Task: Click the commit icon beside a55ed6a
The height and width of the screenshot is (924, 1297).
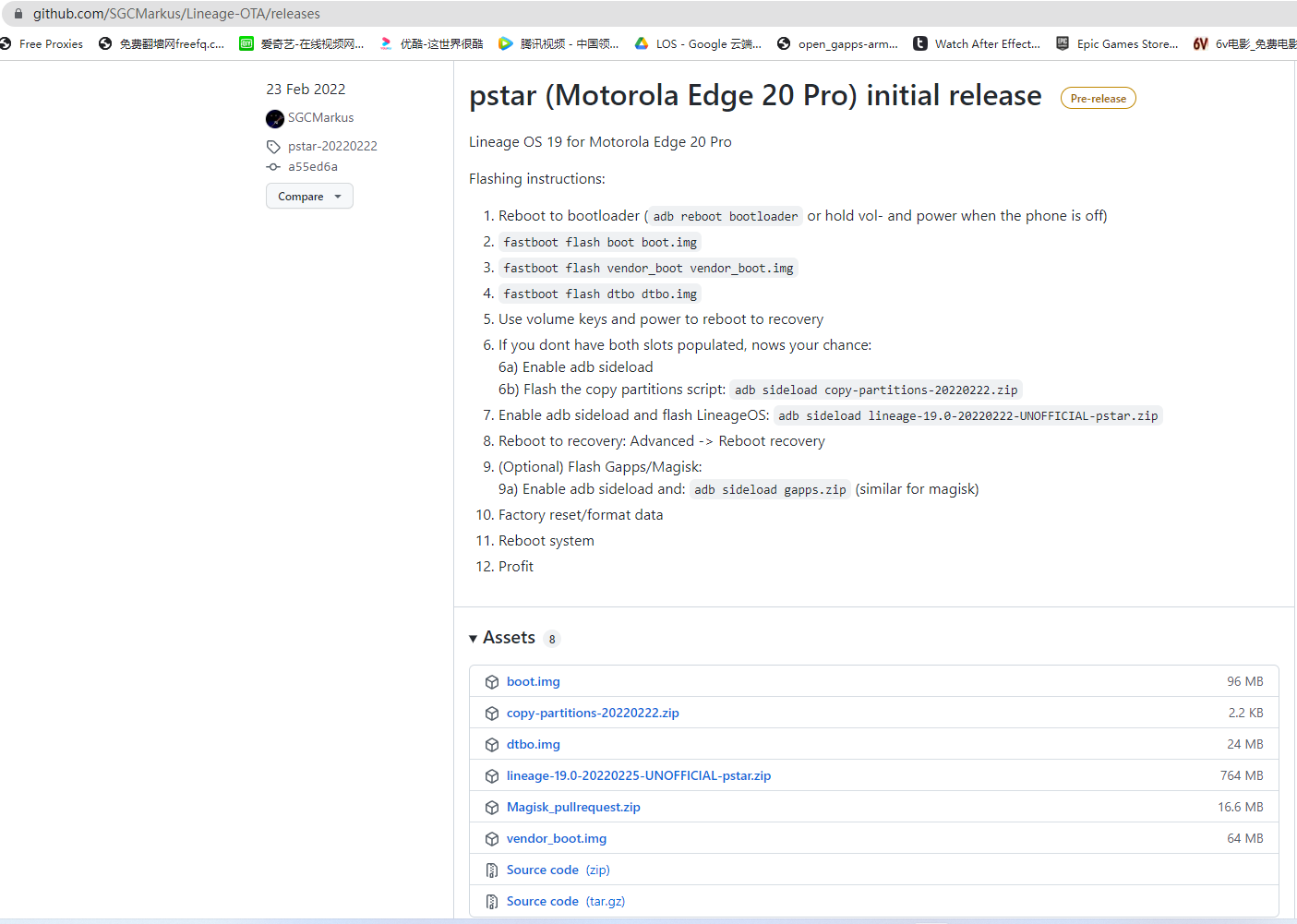Action: 273,167
